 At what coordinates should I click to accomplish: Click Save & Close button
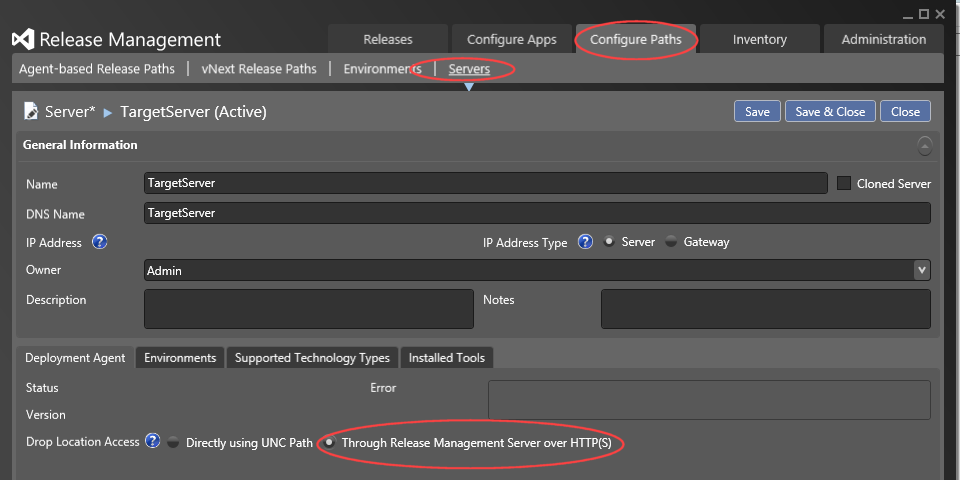pos(830,111)
